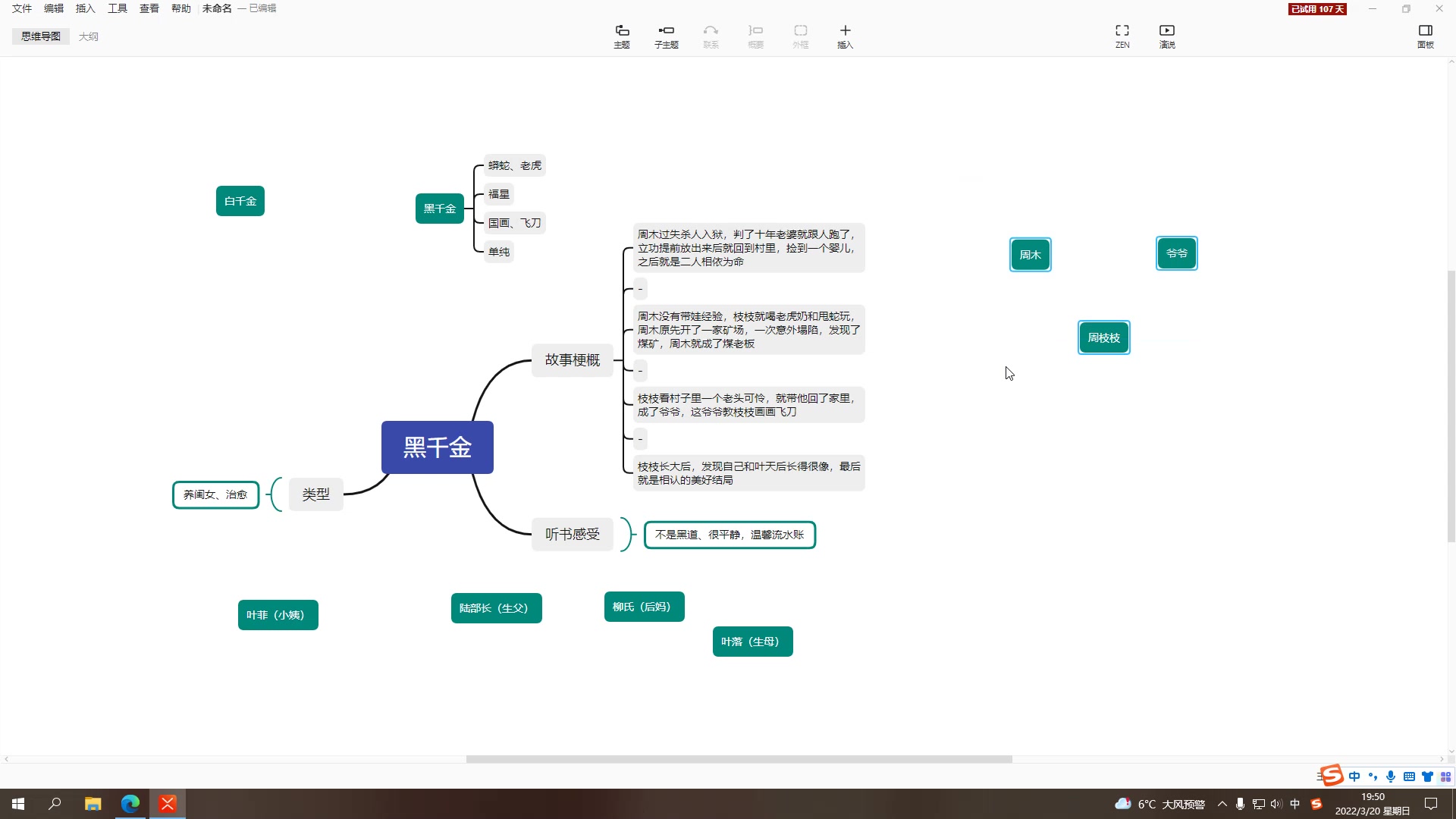
Task: Toggle 思维导图 (mind map) view
Action: [40, 36]
